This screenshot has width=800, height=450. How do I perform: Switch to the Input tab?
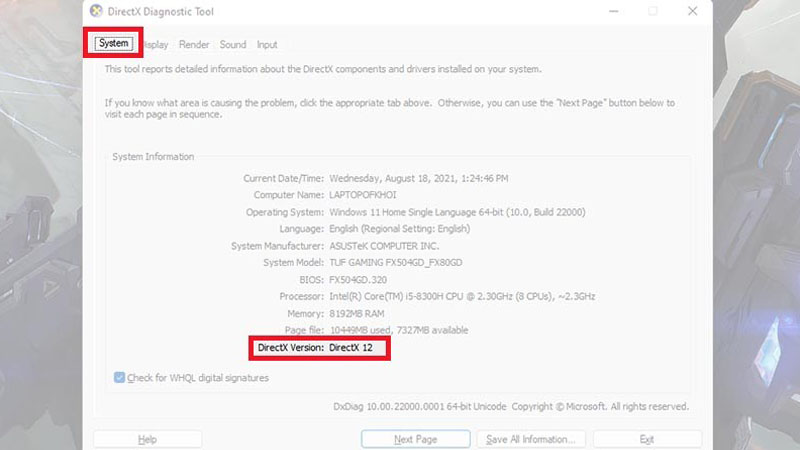[267, 45]
